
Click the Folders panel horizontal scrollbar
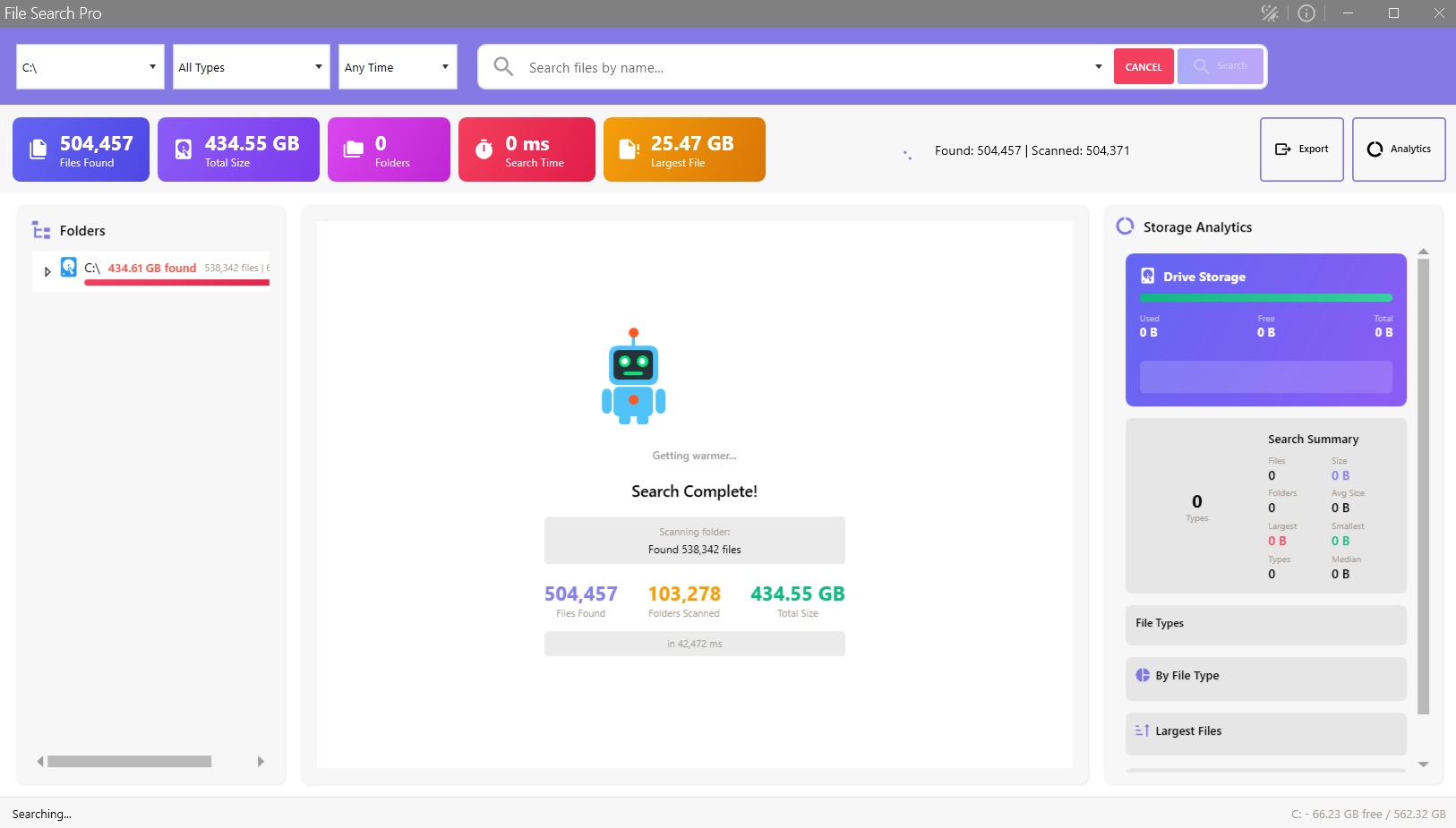click(x=130, y=762)
